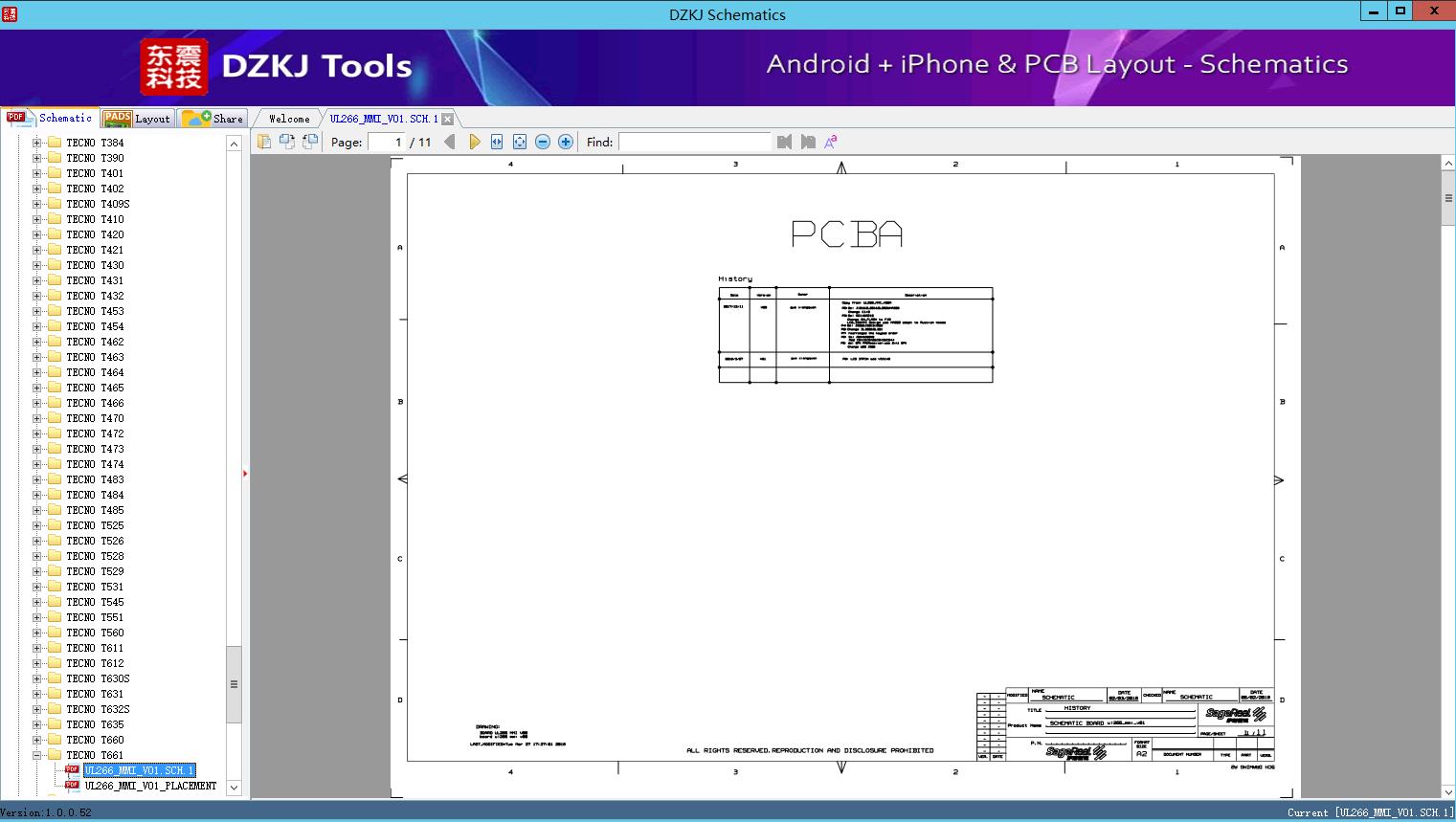Switch to the Welcome tab

(x=289, y=119)
